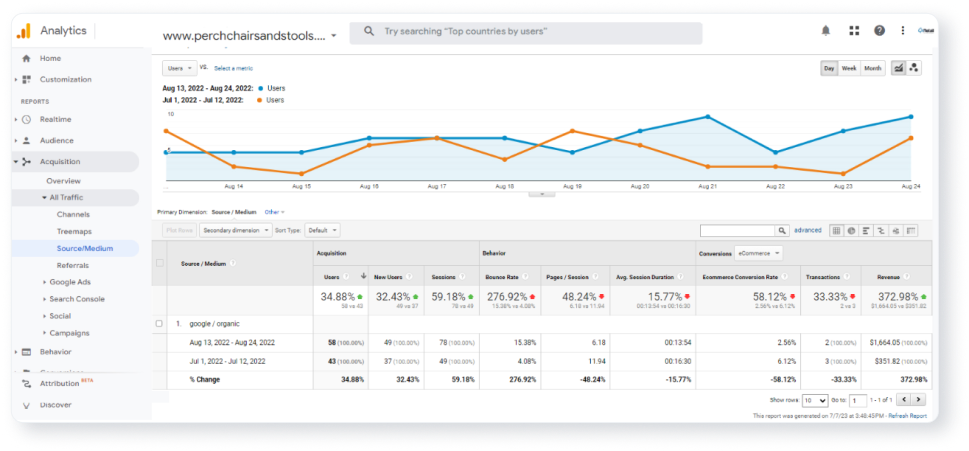Viewport: 969px width, 451px height.
Task: Open the Google apps grid icon
Action: [855, 31]
